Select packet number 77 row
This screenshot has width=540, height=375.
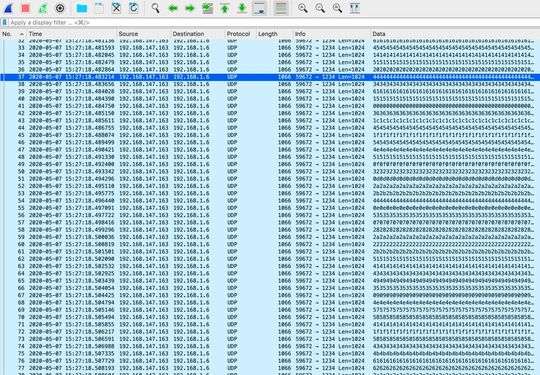[270, 368]
